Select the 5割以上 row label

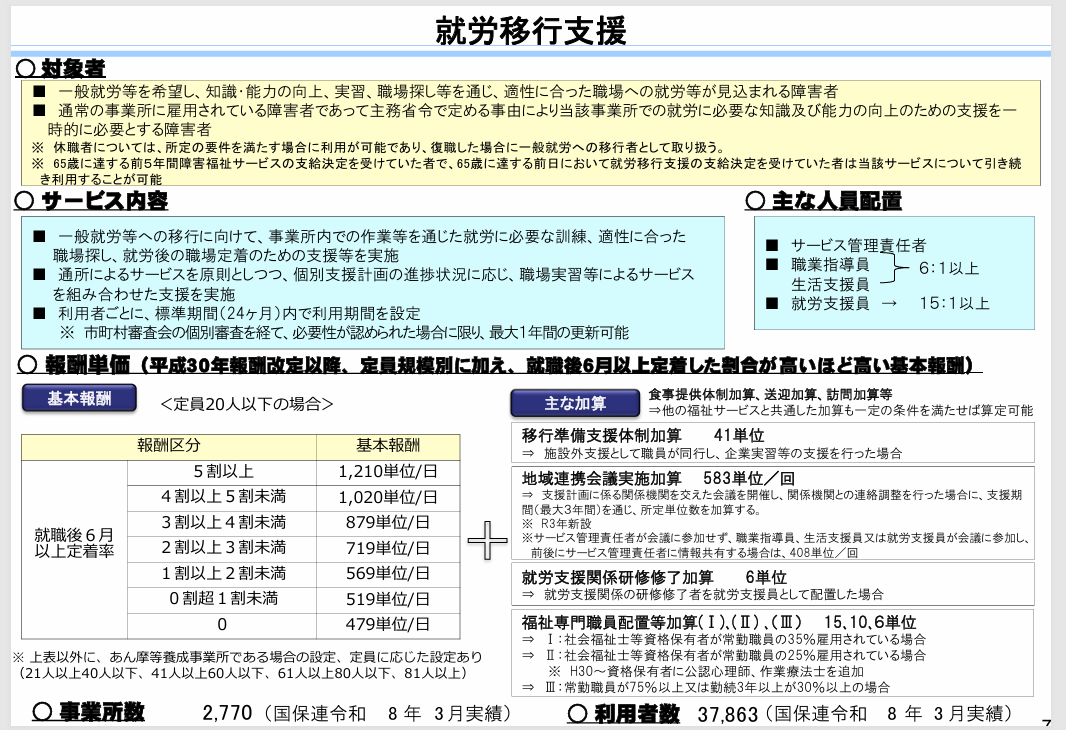(x=222, y=472)
